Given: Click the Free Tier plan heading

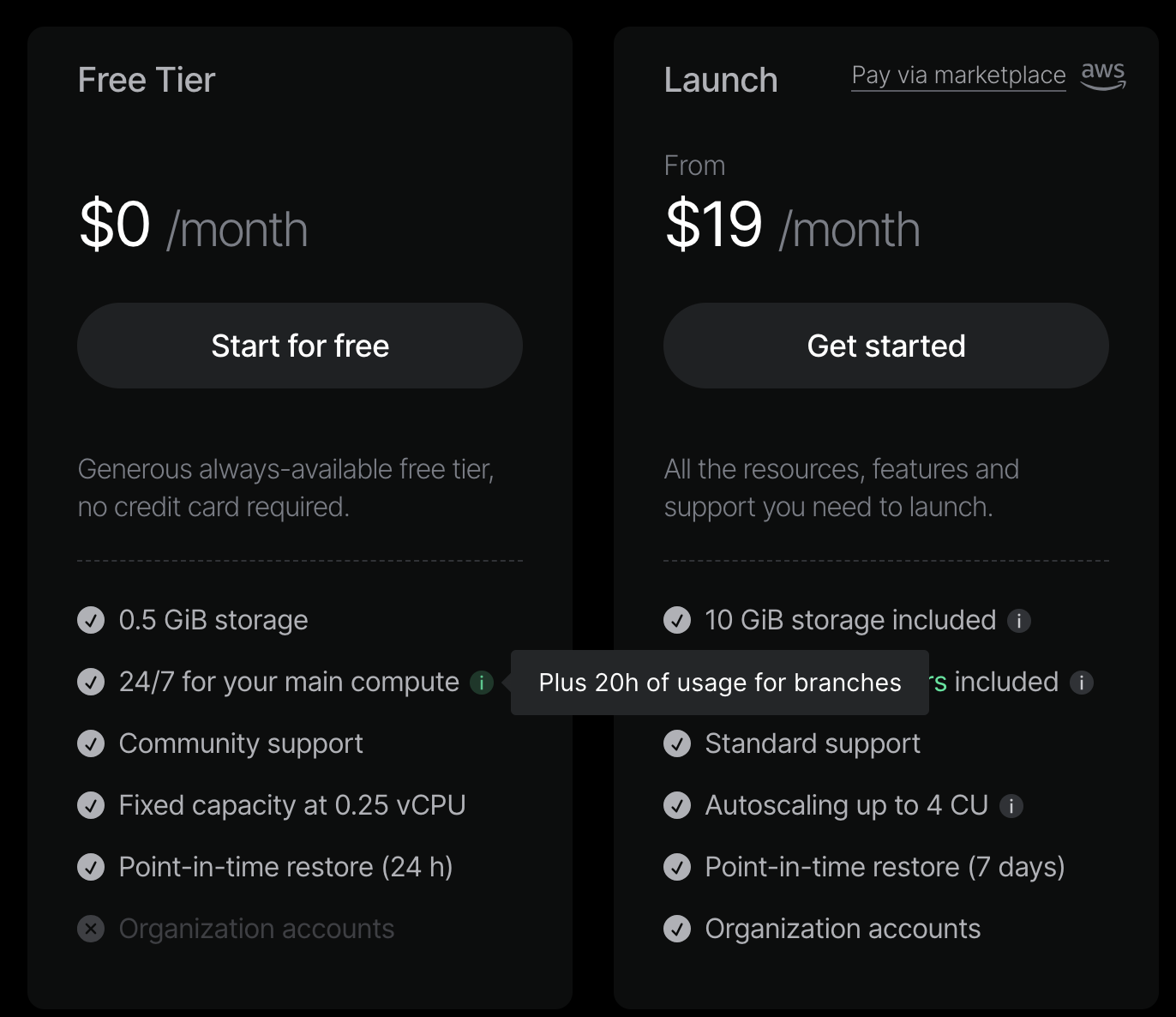Looking at the screenshot, I should [x=147, y=80].
